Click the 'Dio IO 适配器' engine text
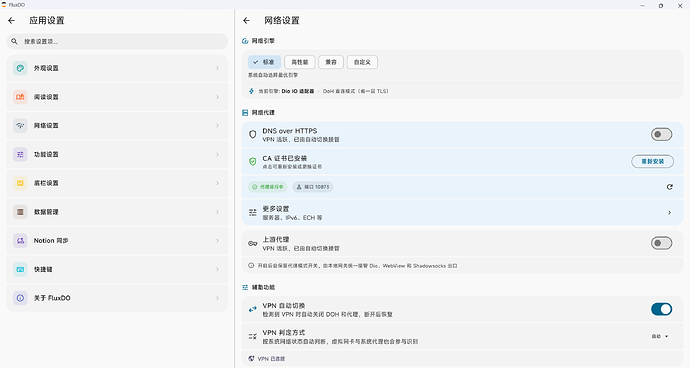690x368 pixels. 298,91
